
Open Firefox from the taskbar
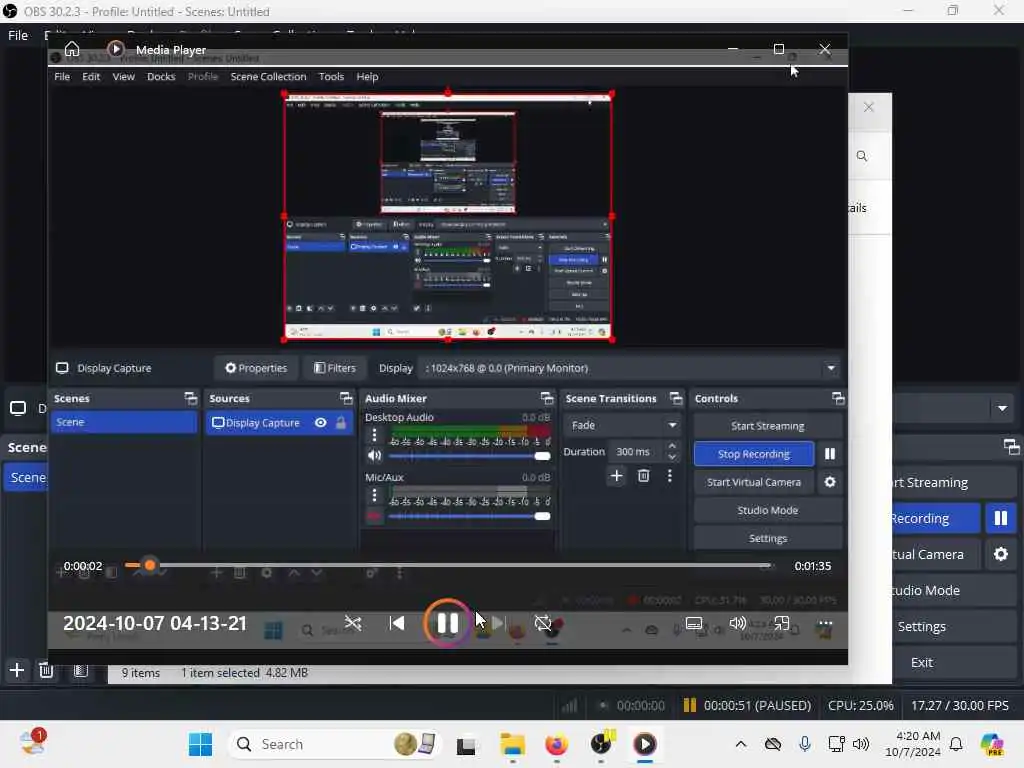point(556,744)
